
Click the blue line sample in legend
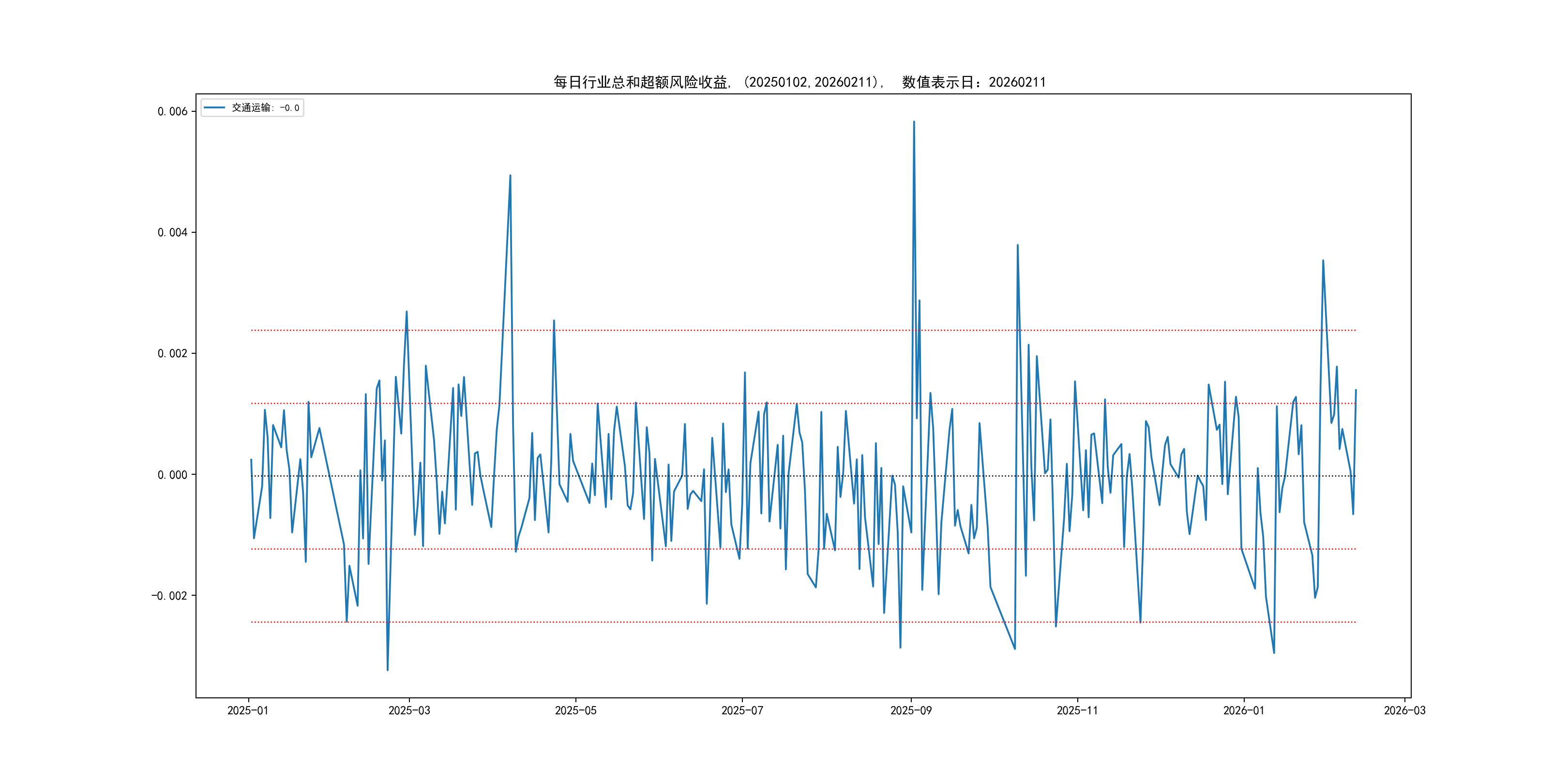(x=214, y=108)
